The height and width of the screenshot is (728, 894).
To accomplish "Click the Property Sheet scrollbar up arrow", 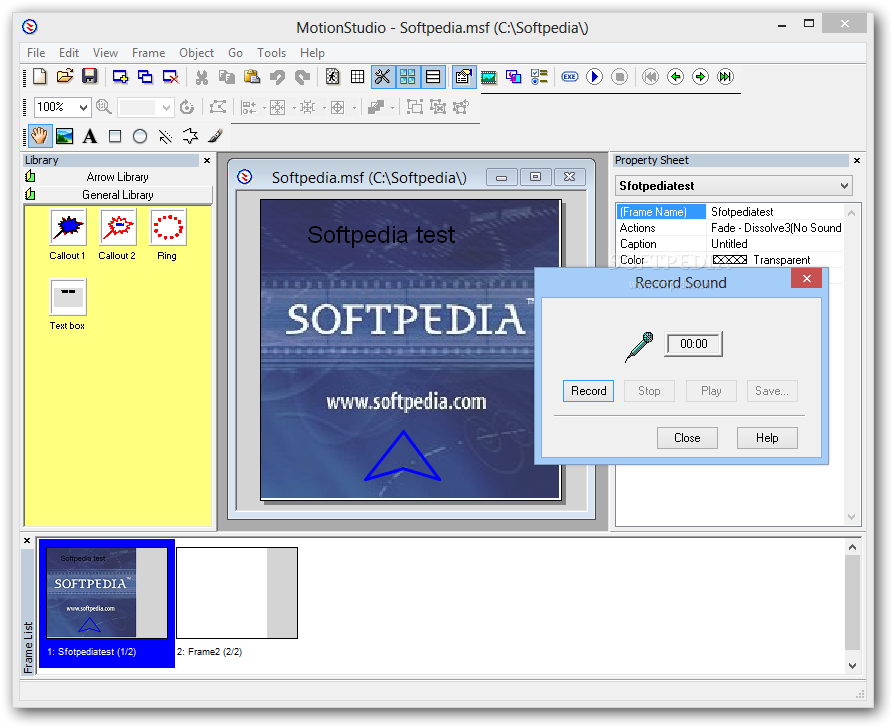I will click(851, 213).
